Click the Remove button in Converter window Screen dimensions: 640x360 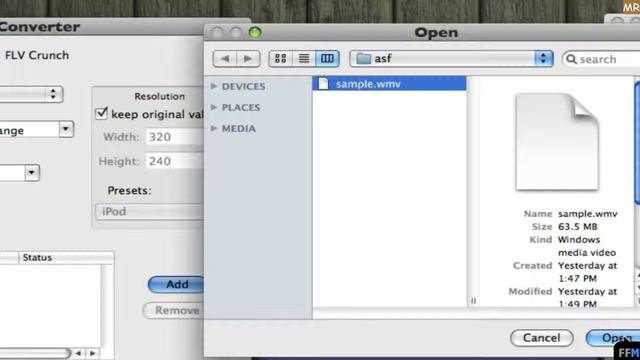[173, 310]
